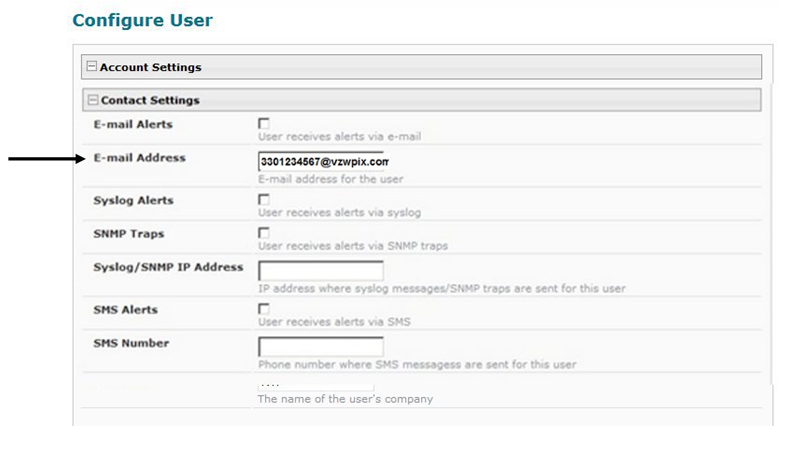This screenshot has width=794, height=459.
Task: Click the Configure User heading
Action: click(142, 20)
